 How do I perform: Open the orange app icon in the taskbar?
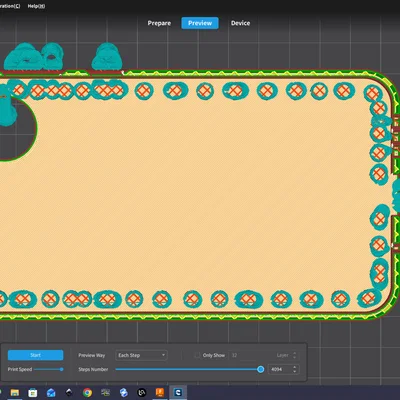pos(160,392)
